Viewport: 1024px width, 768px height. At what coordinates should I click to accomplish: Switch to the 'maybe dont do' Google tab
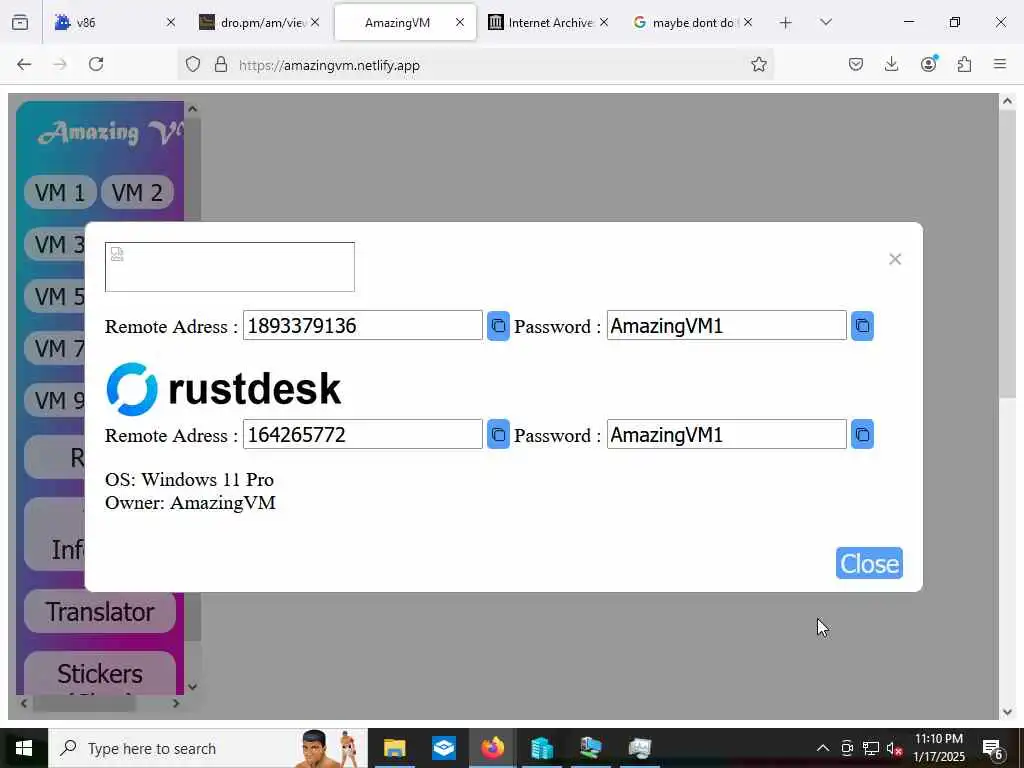point(693,22)
